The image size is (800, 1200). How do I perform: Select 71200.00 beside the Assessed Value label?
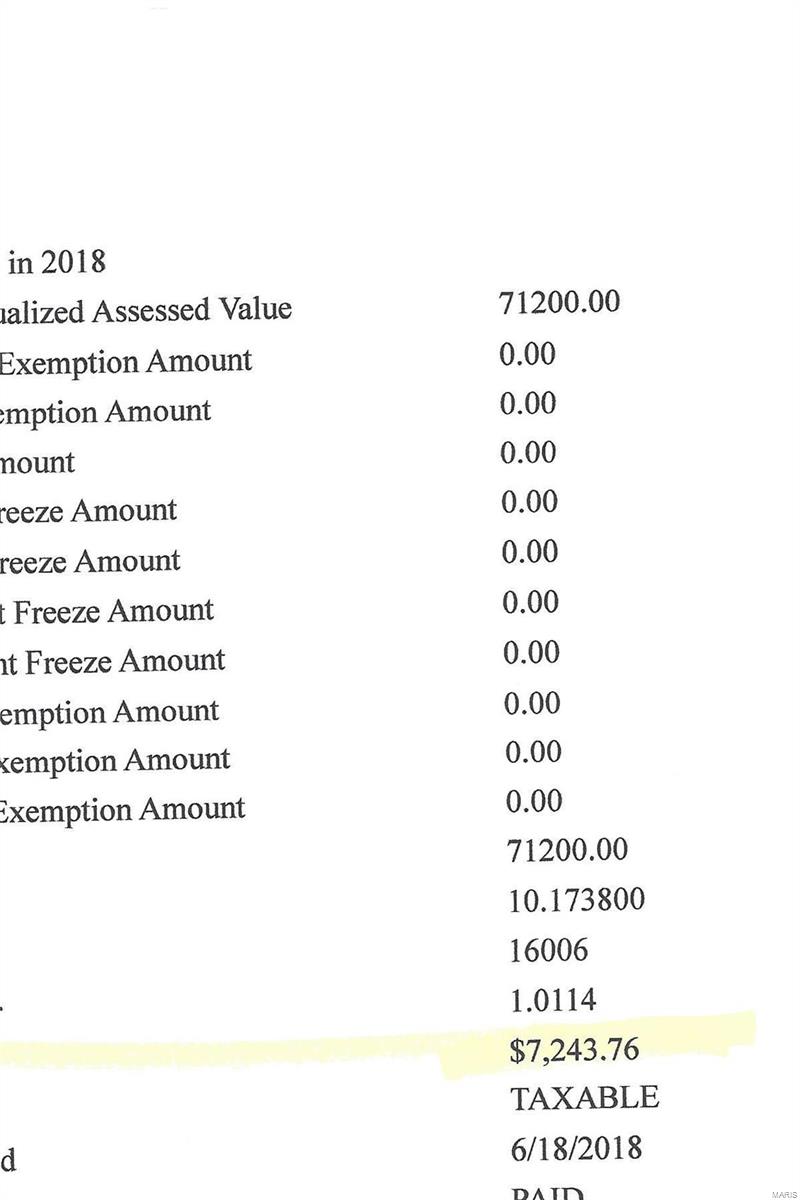(x=559, y=302)
